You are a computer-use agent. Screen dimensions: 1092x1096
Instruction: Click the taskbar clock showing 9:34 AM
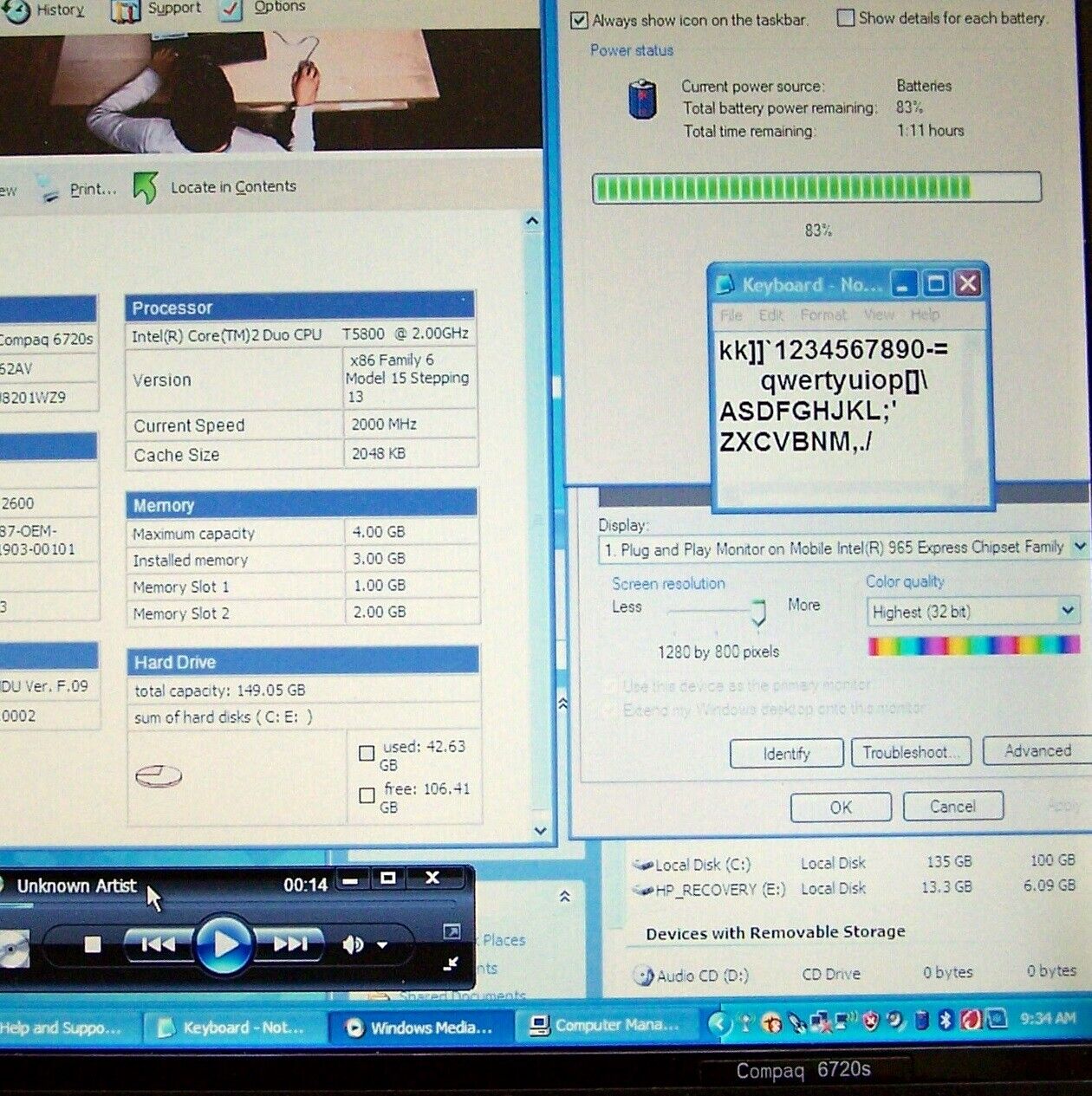pos(1048,1019)
